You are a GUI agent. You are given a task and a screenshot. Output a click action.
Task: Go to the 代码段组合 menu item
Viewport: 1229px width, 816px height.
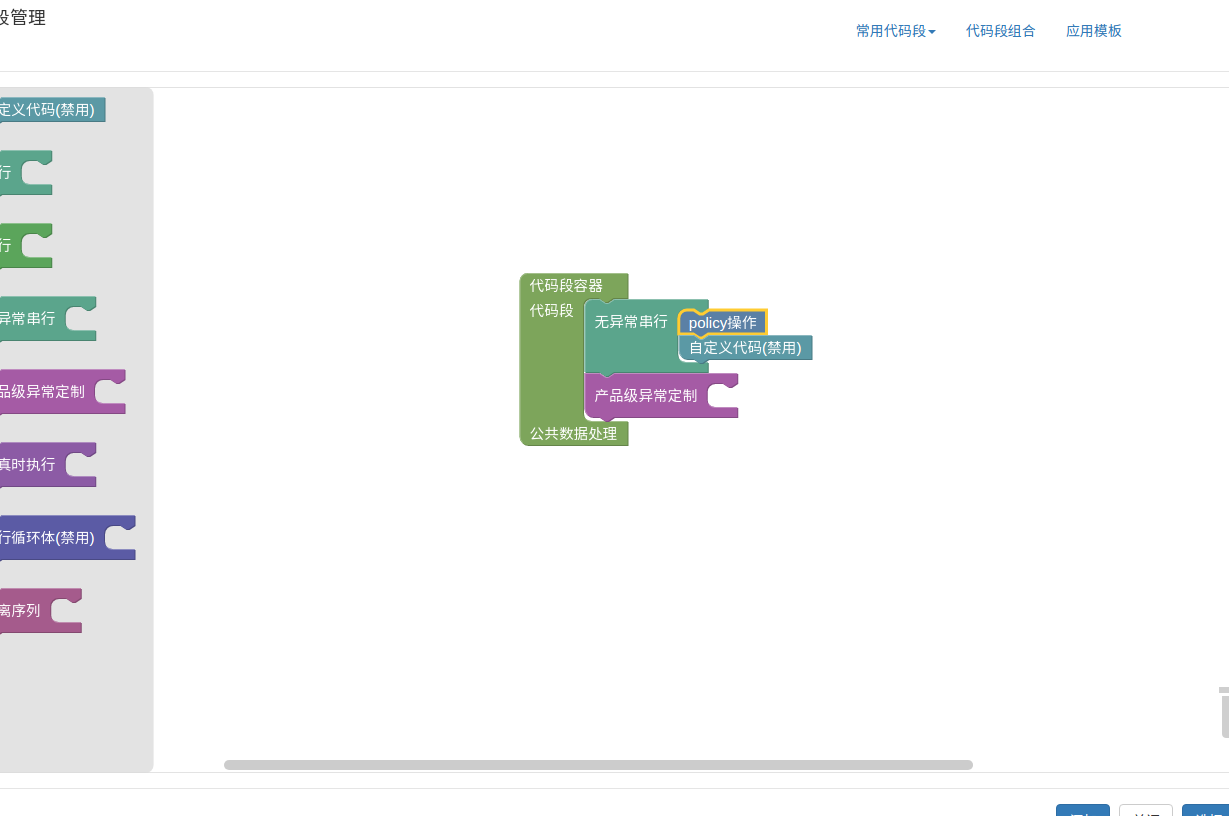click(1000, 31)
